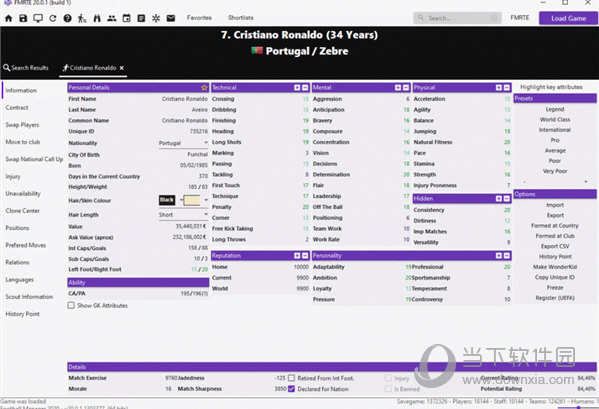Click the Save floppy disk icon
Image resolution: width=599 pixels, height=409 pixels.
(23, 18)
